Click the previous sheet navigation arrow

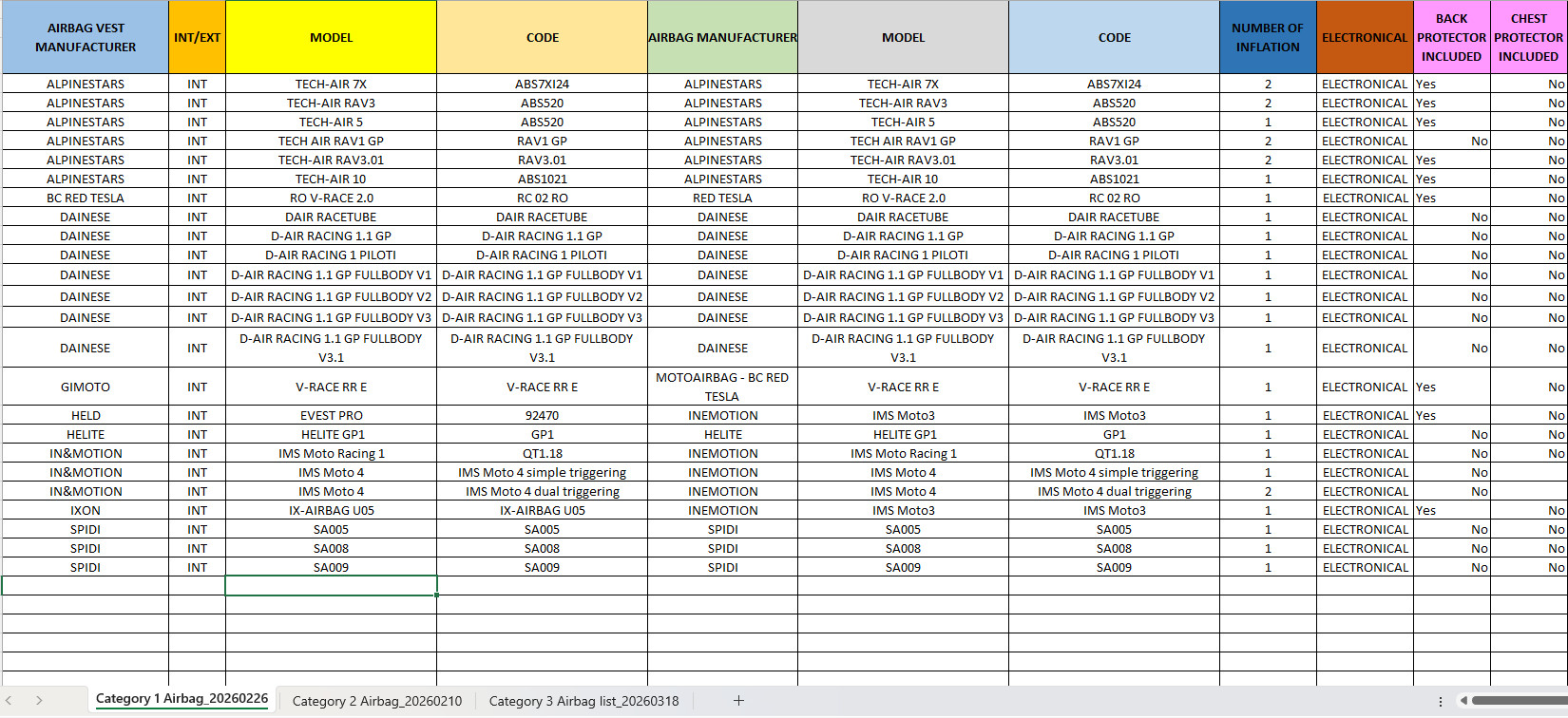click(x=9, y=701)
